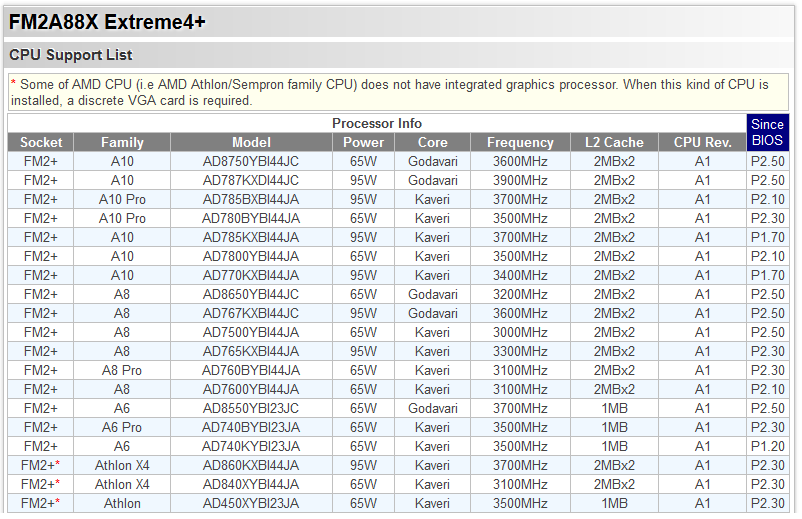This screenshot has height=519, width=802.
Task: Select model cell AD770KXBI44JA
Action: click(x=251, y=275)
